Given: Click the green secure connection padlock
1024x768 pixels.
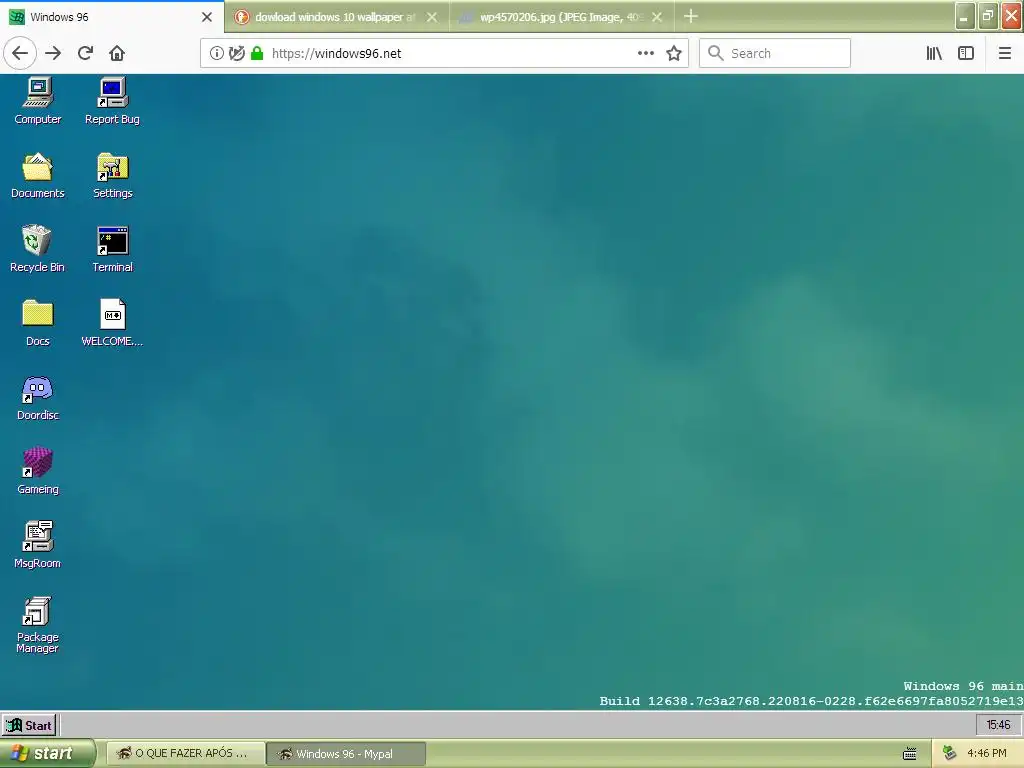Looking at the screenshot, I should click(x=257, y=53).
